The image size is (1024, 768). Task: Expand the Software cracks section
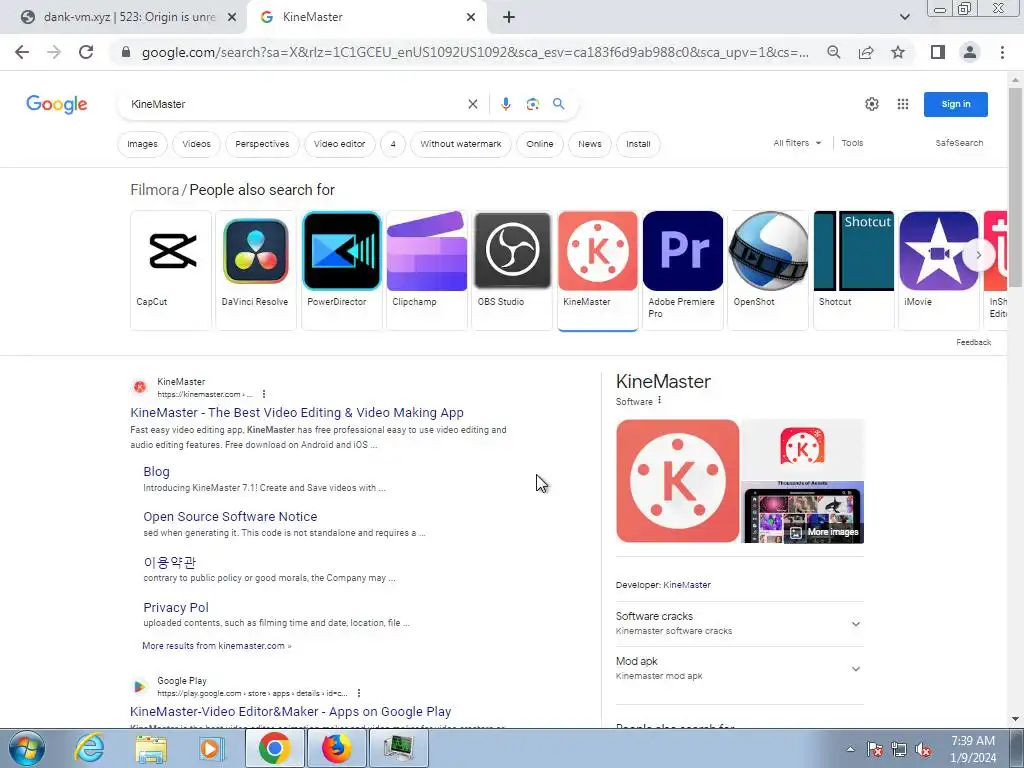pos(739,624)
